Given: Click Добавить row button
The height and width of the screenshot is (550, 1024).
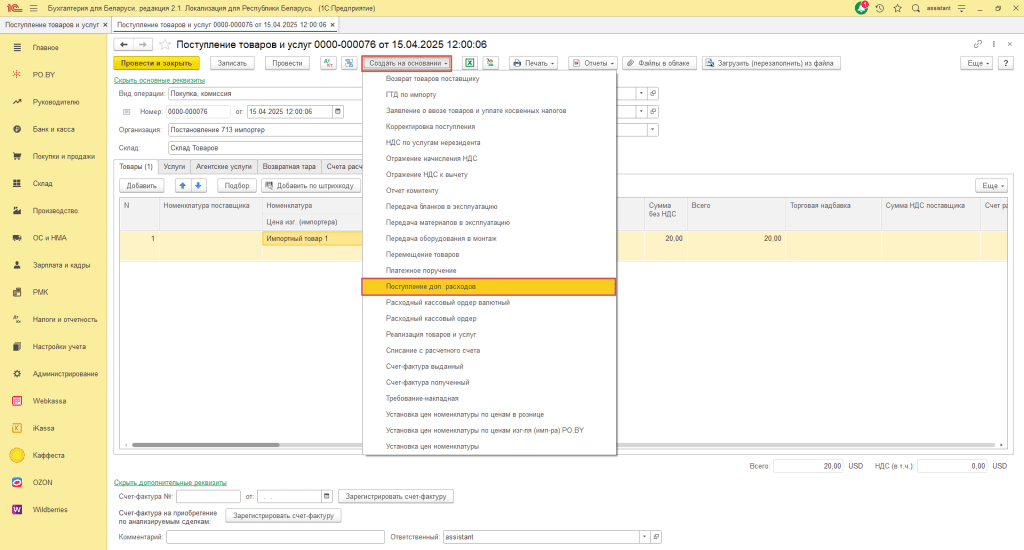Looking at the screenshot, I should [142, 186].
